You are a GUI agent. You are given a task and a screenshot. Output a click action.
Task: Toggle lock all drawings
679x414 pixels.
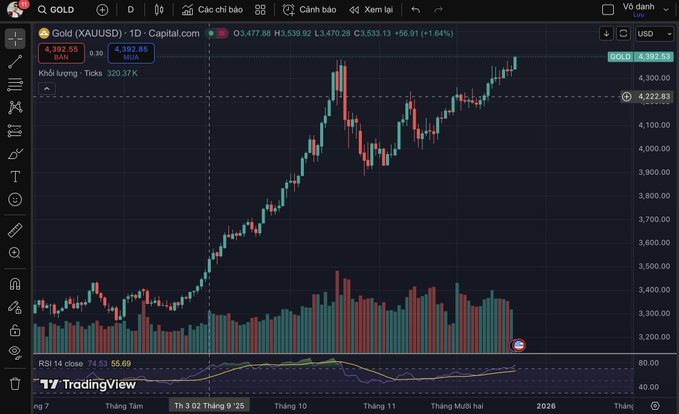[x=15, y=329]
